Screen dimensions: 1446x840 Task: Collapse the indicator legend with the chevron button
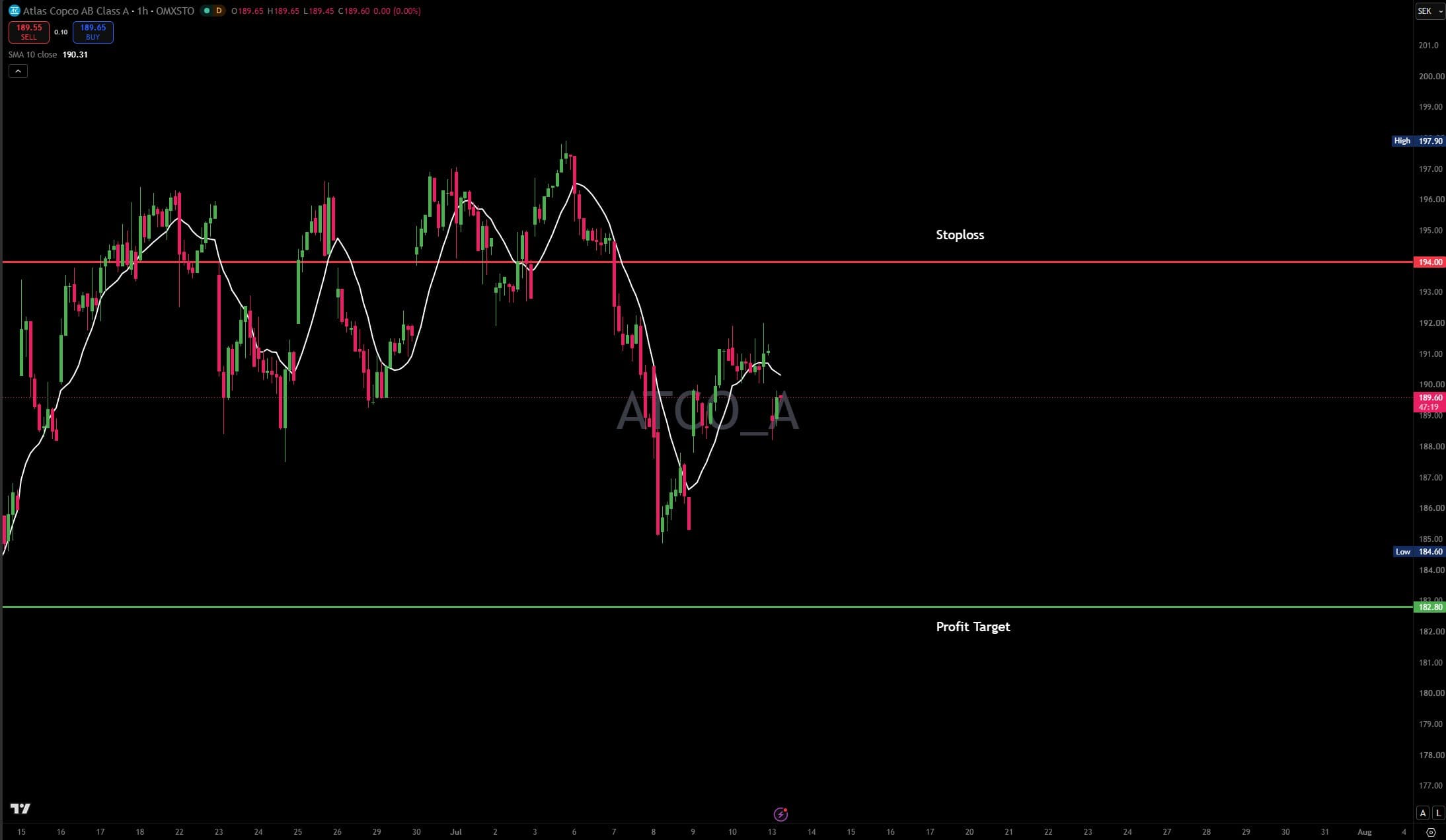(x=18, y=71)
